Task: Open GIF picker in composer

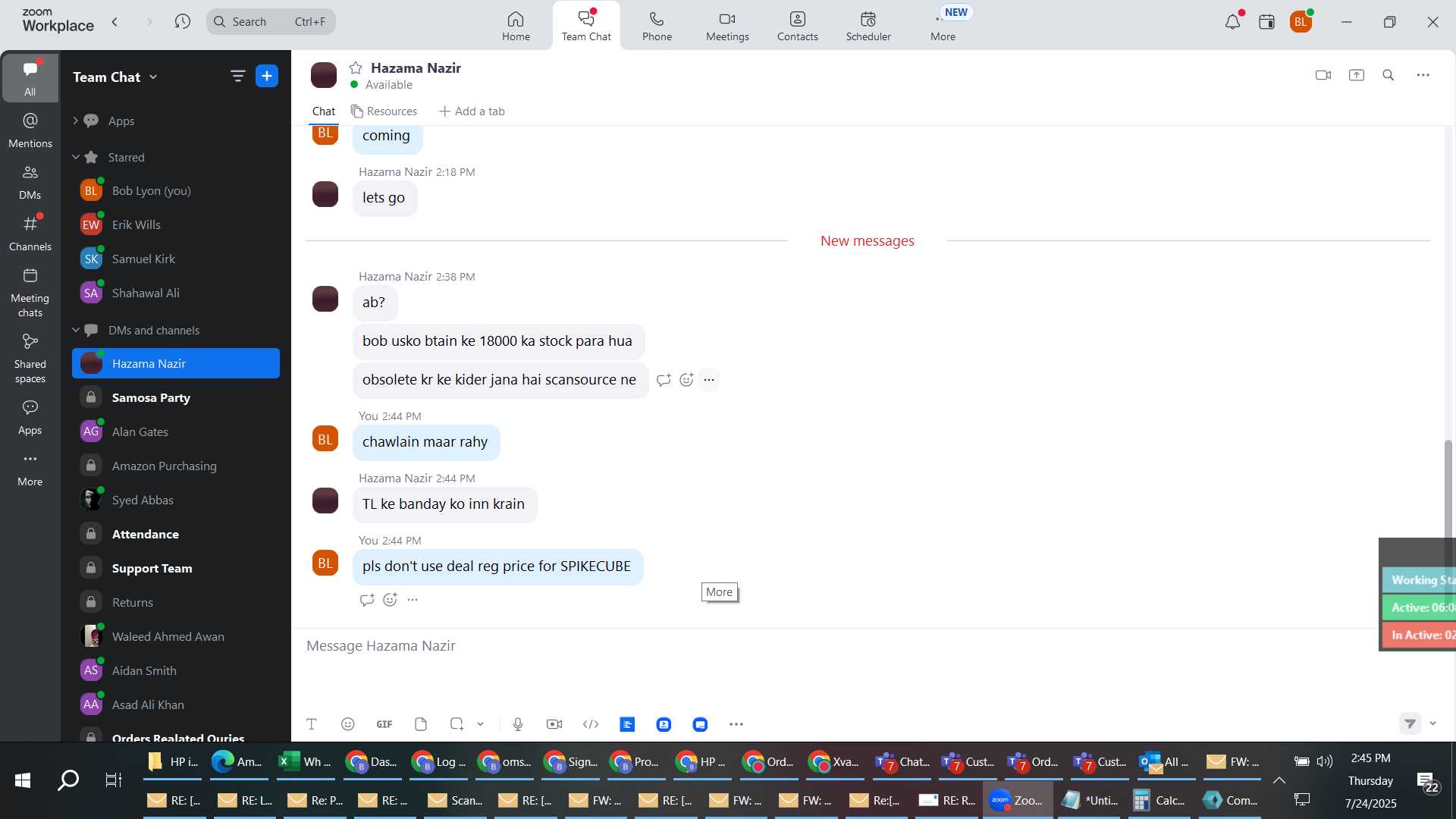Action: pyautogui.click(x=384, y=724)
